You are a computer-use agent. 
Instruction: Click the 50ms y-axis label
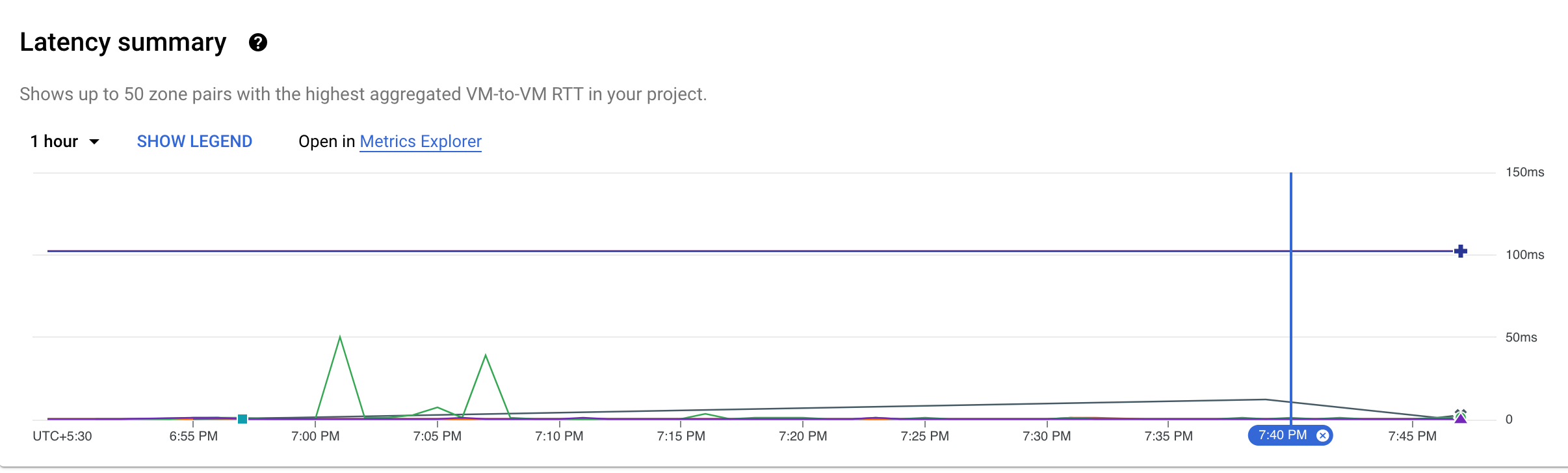1521,337
